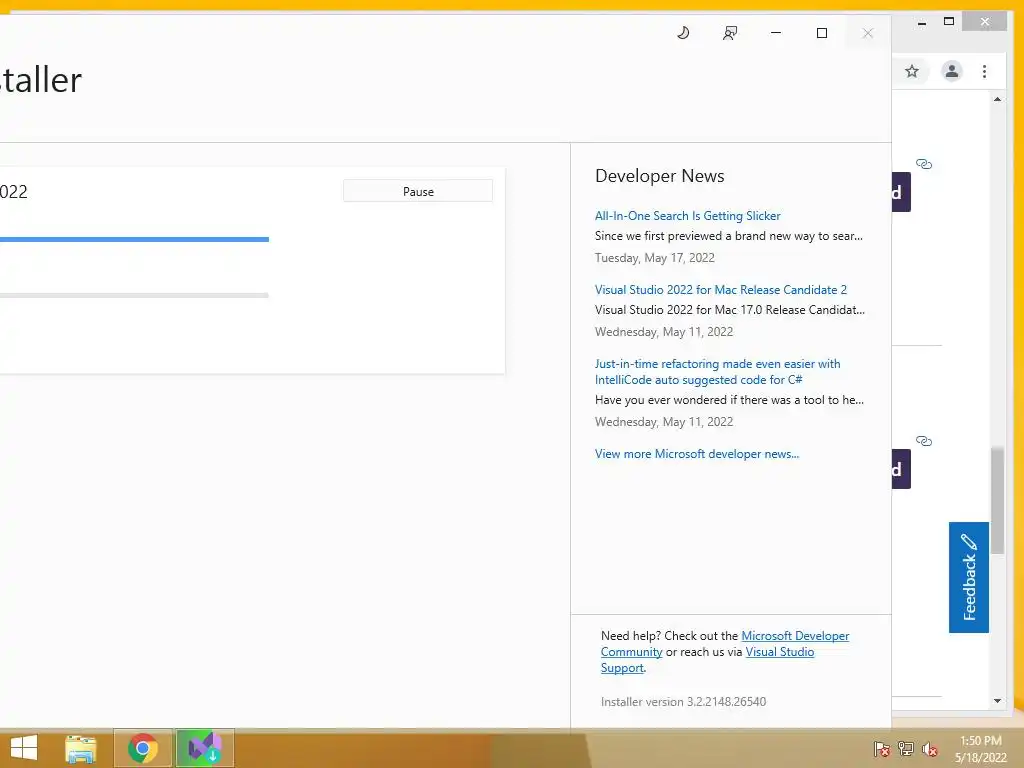
Task: Open the Chrome profile avatar icon
Action: point(952,71)
